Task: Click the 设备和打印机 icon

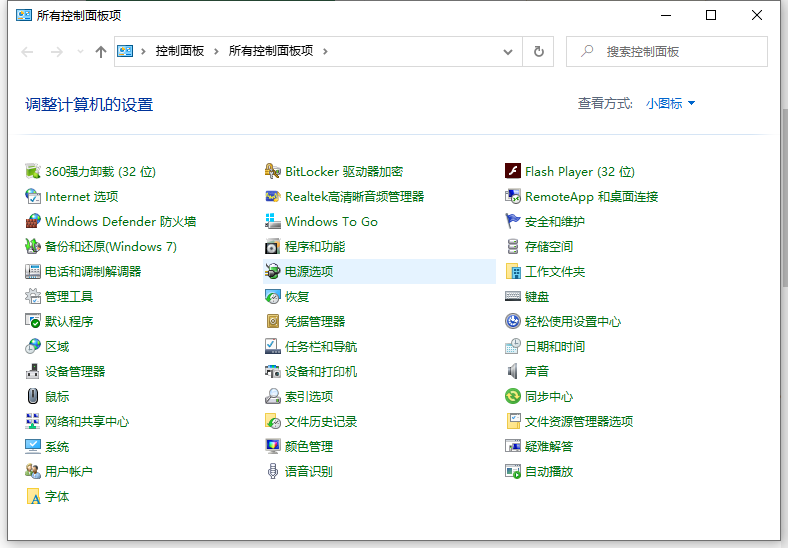Action: (x=272, y=372)
